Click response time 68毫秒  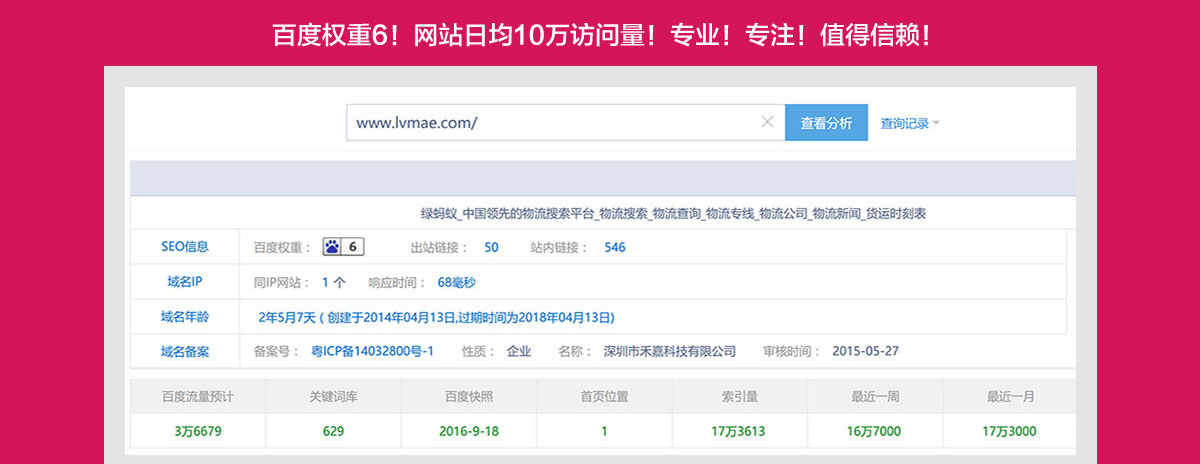coord(457,282)
